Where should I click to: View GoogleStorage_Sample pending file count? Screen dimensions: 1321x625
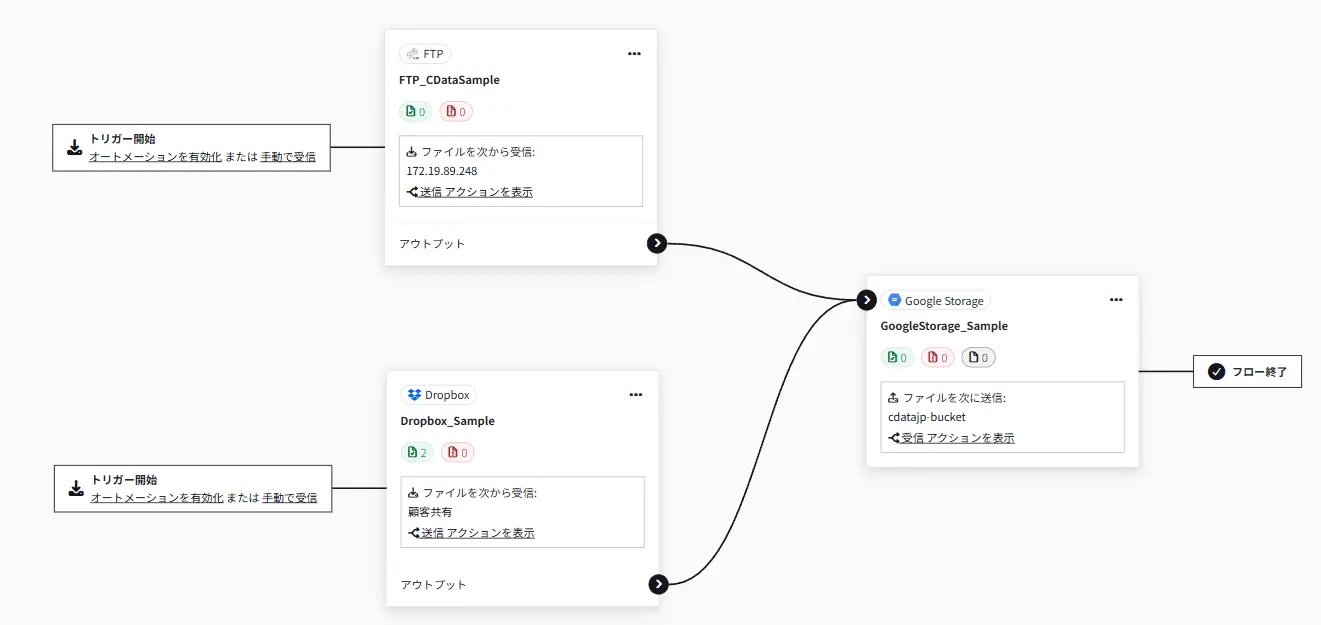(979, 357)
